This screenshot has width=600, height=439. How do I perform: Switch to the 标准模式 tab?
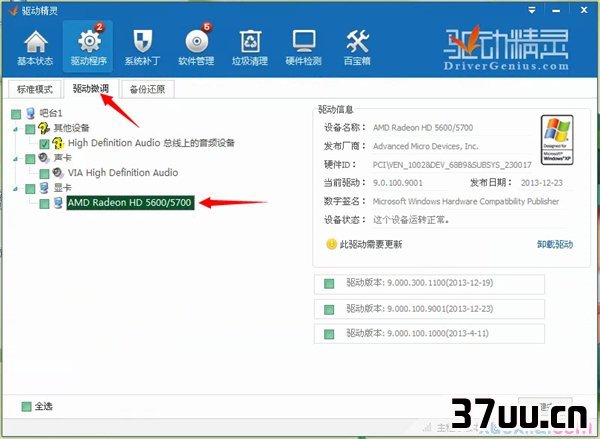35,89
